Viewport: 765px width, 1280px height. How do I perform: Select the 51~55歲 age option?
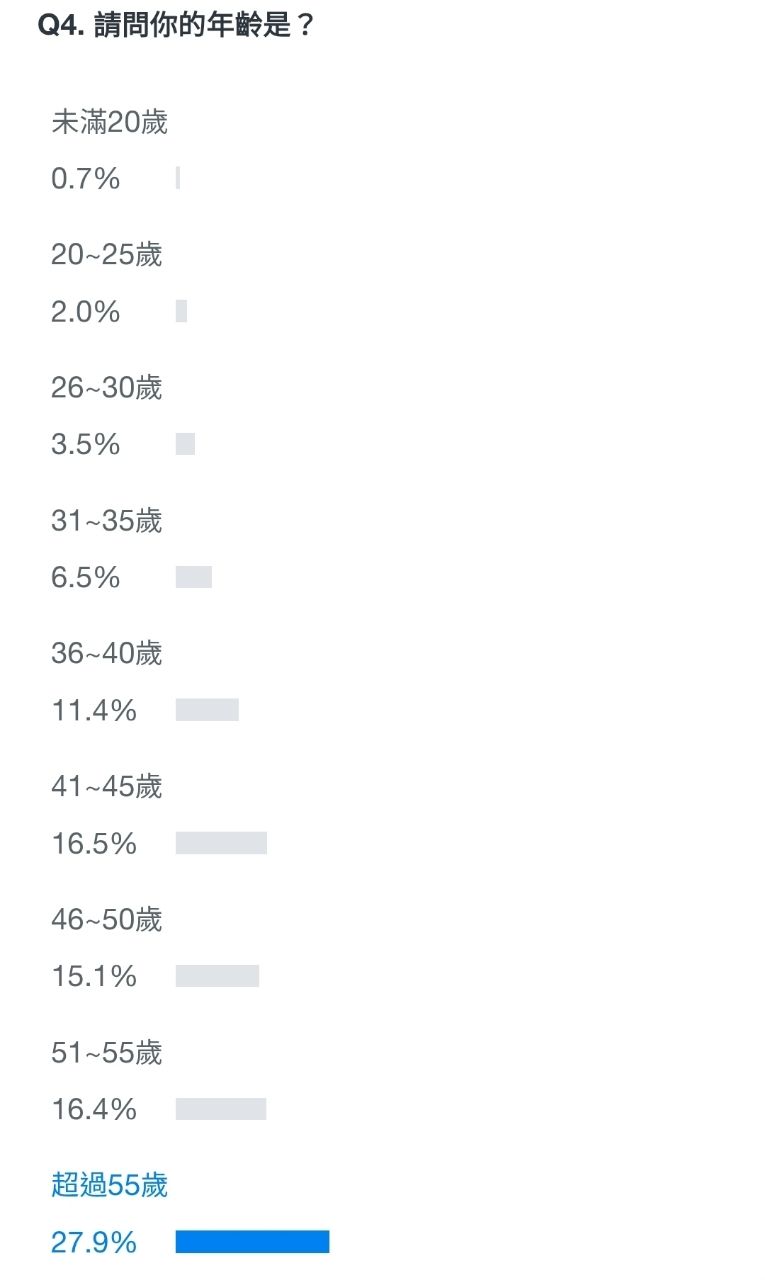[x=106, y=1053]
